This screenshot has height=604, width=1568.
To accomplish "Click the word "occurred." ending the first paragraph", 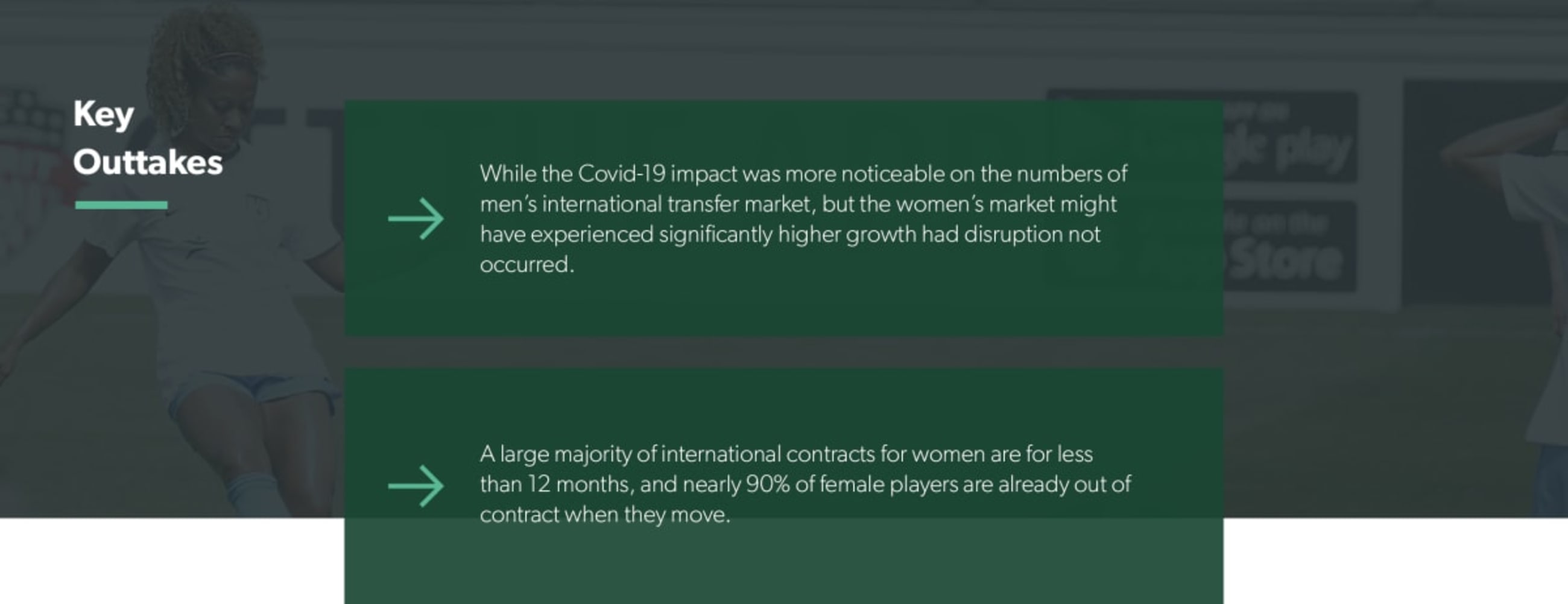I will [526, 265].
